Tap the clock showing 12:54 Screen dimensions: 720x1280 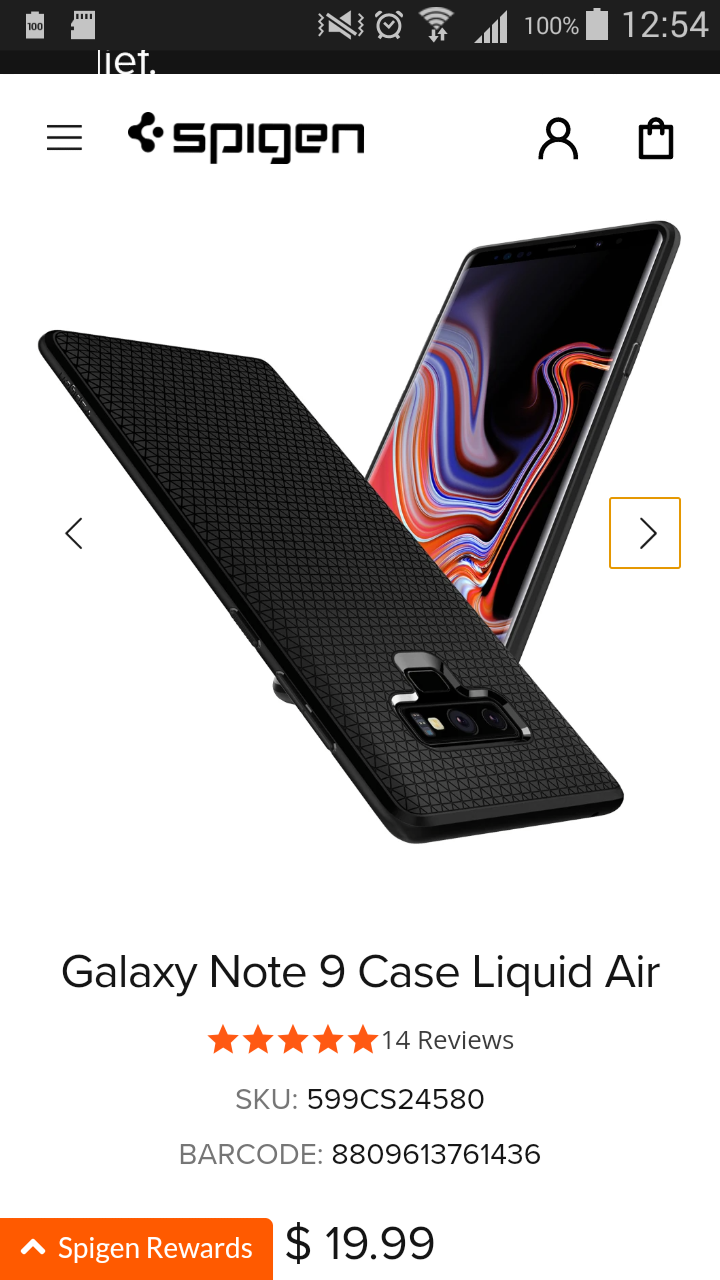click(665, 25)
